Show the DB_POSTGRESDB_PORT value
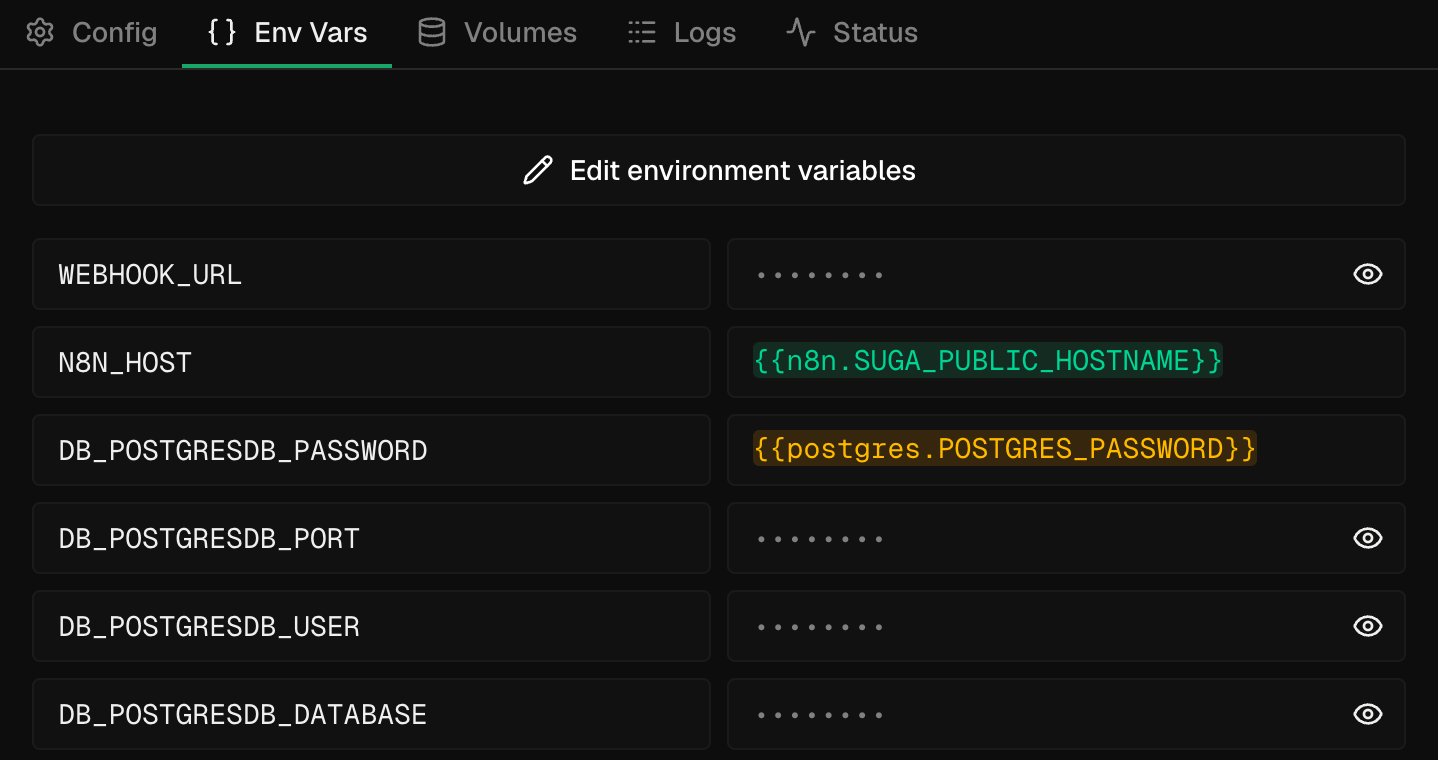1438x760 pixels. click(x=1367, y=538)
